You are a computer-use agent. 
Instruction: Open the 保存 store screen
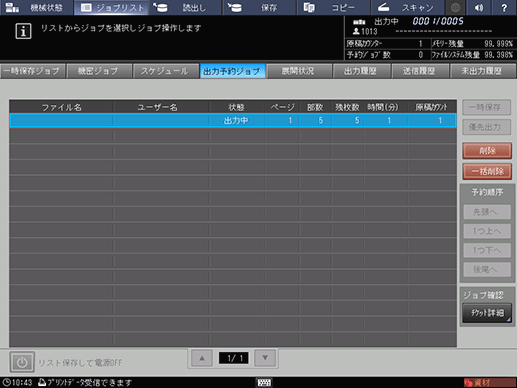259,7
